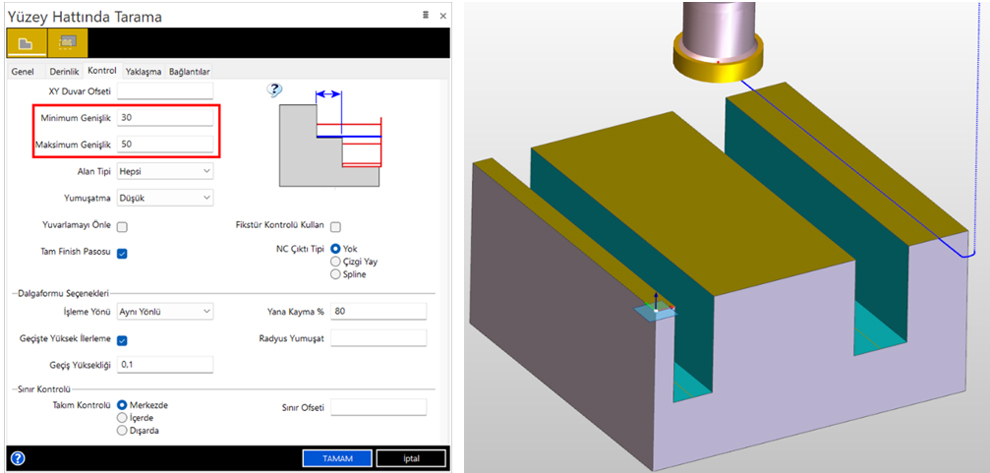Select the second toolbar icon with dashed frame
This screenshot has height=473, width=990.
pyautogui.click(x=68, y=43)
